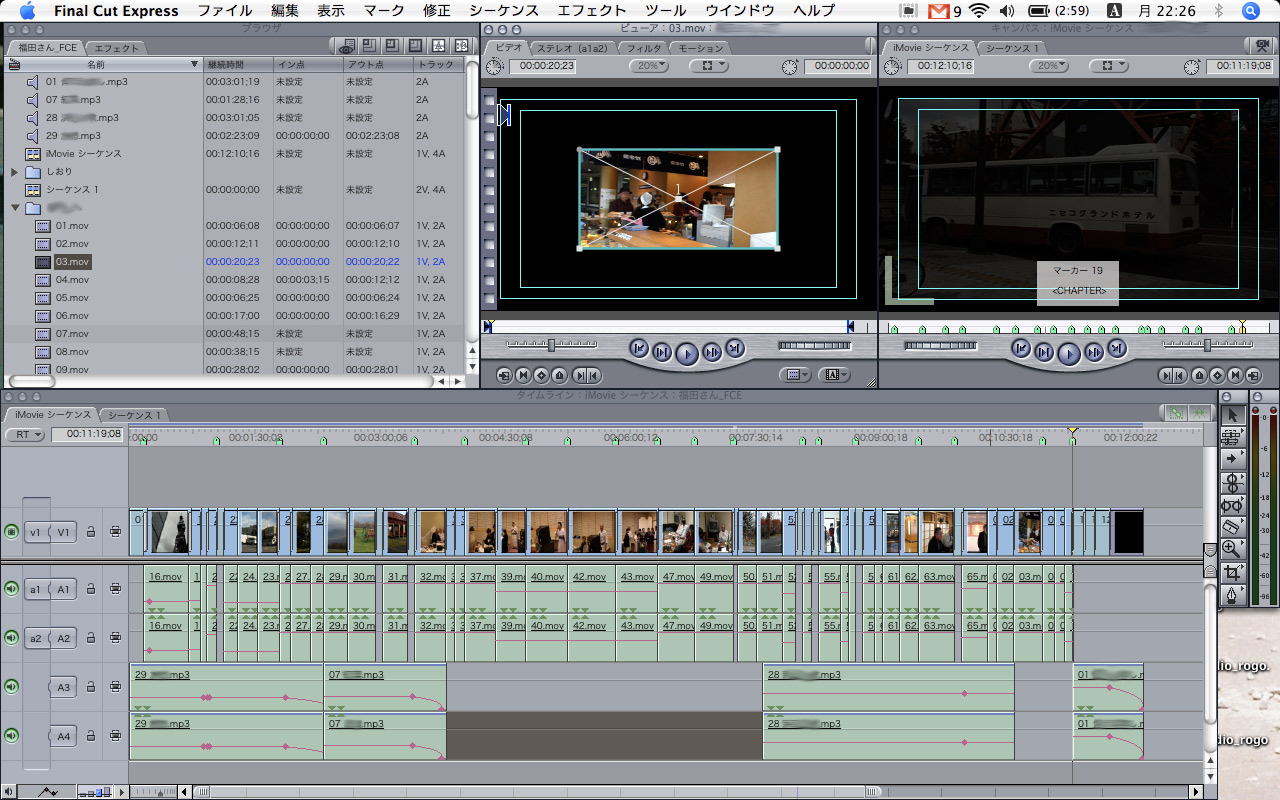The height and width of the screenshot is (800, 1280).
Task: Open the RT dropdown in timeline
Action: [25, 435]
